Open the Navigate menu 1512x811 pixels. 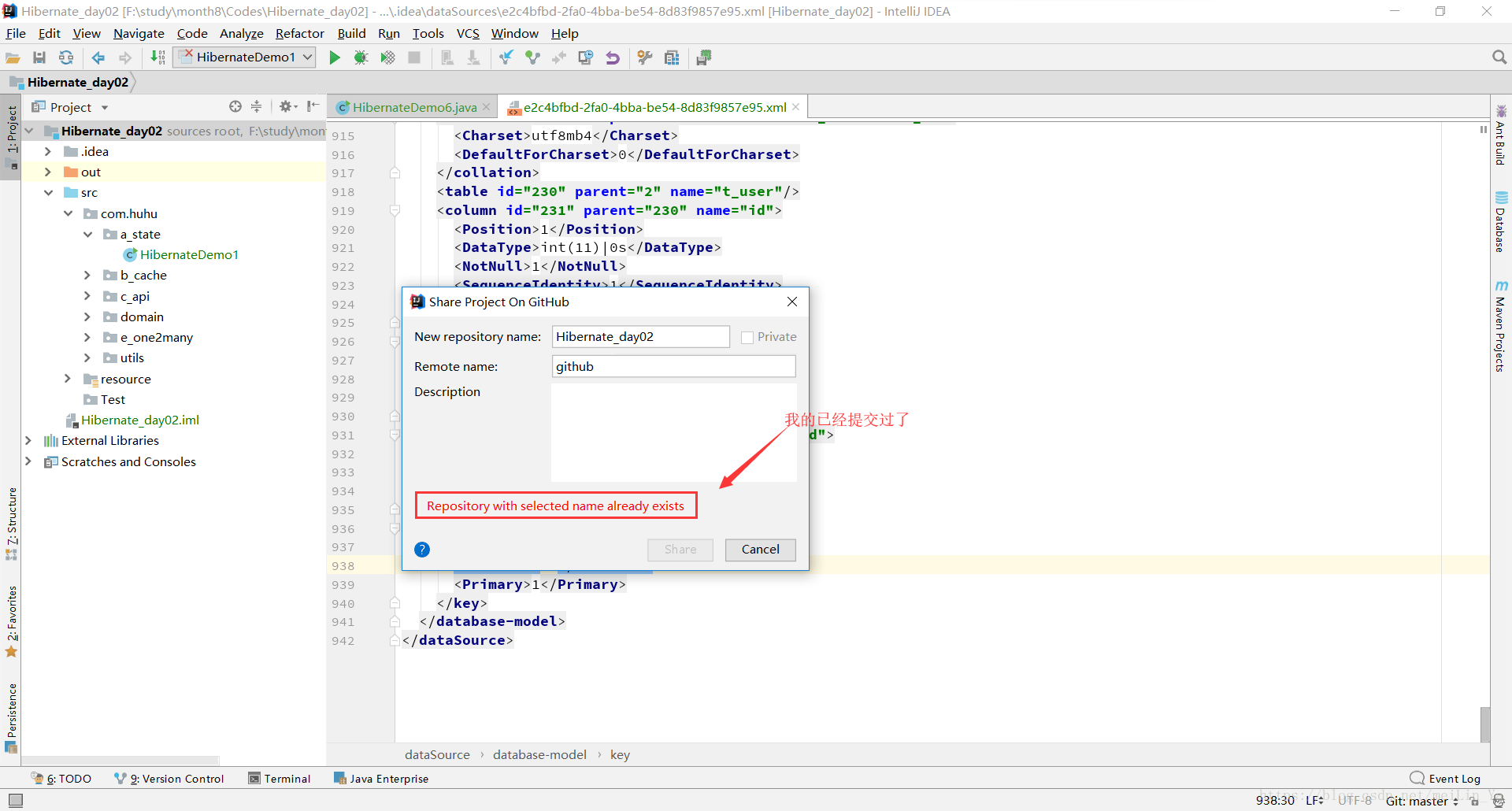coord(139,33)
